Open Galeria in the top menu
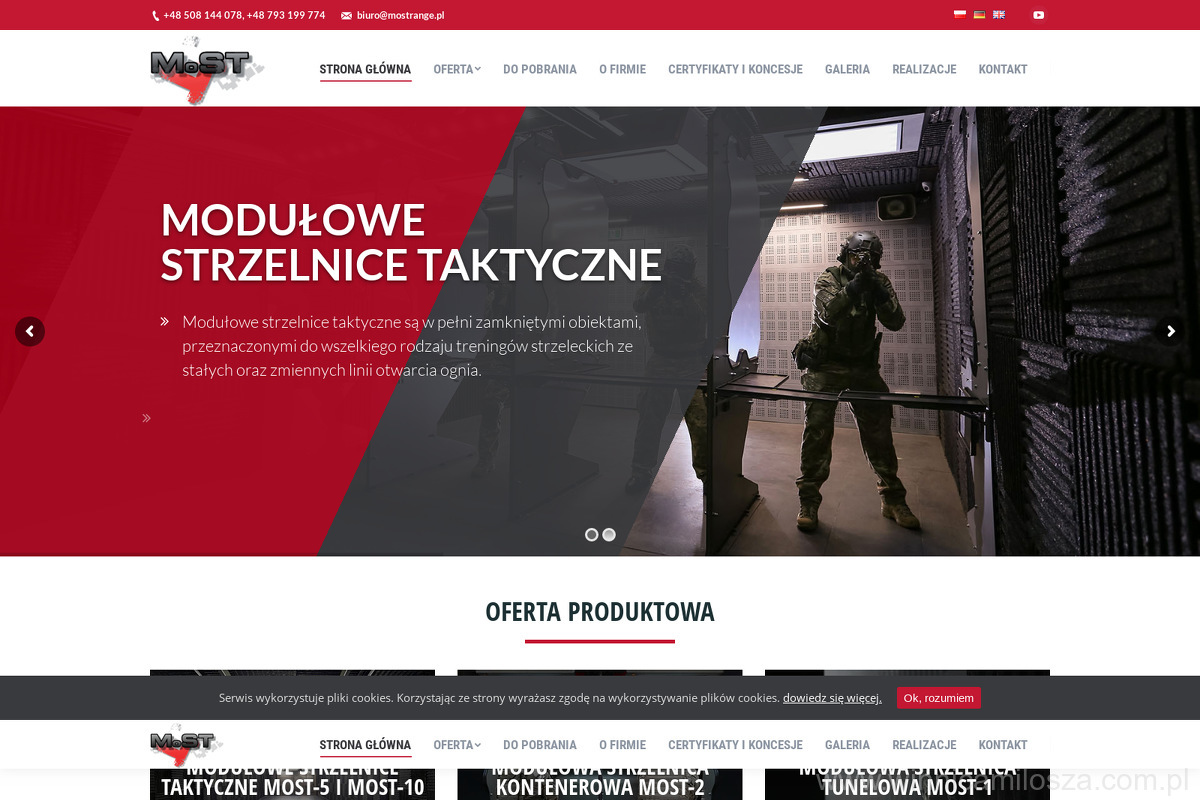This screenshot has height=800, width=1200. (847, 69)
